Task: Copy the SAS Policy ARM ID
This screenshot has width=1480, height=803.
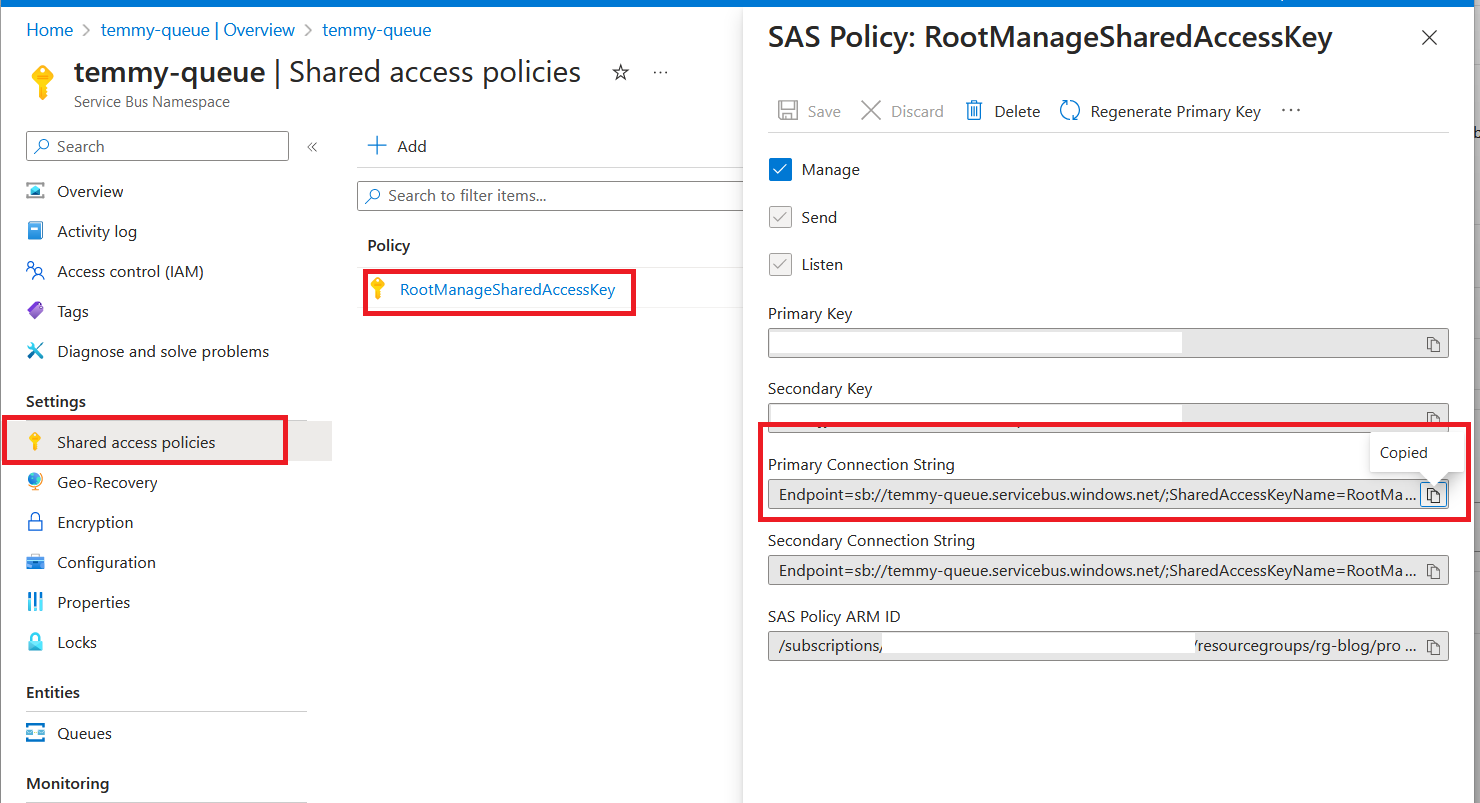Action: point(1433,647)
